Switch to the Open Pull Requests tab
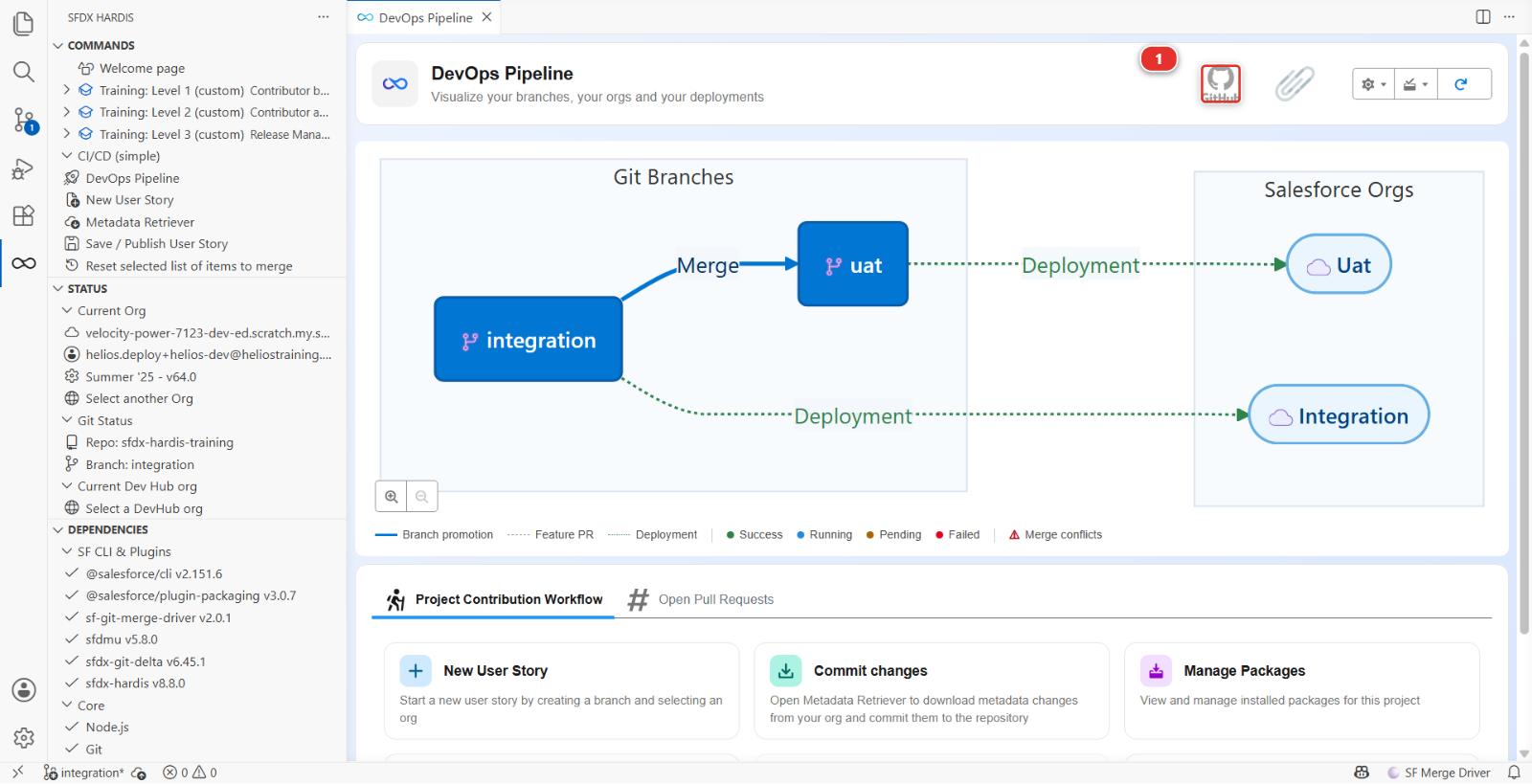 pyautogui.click(x=701, y=599)
